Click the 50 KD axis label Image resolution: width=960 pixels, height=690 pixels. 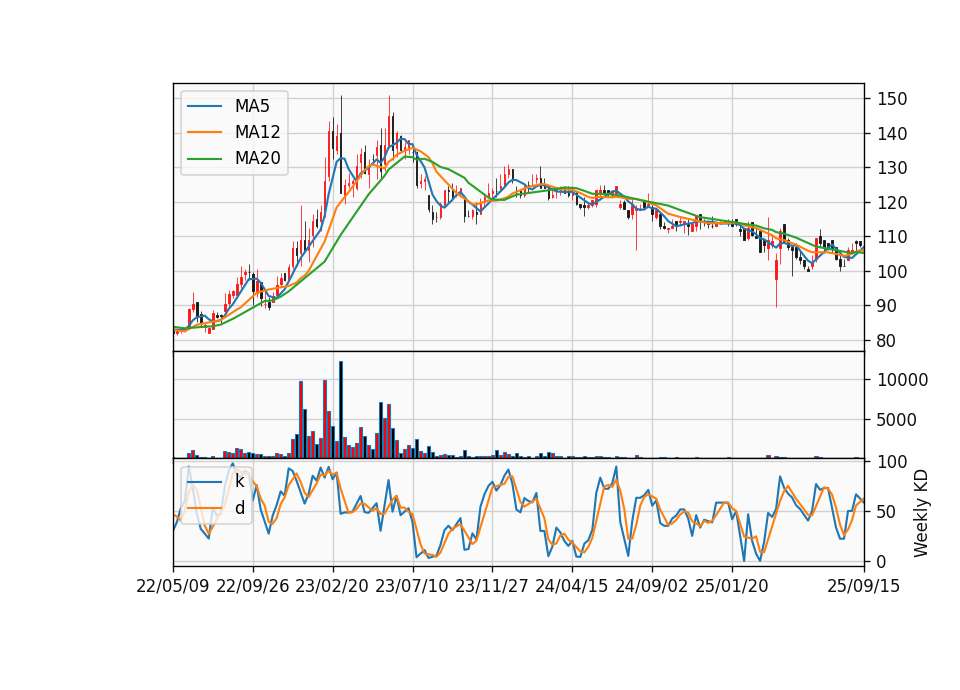point(887,512)
